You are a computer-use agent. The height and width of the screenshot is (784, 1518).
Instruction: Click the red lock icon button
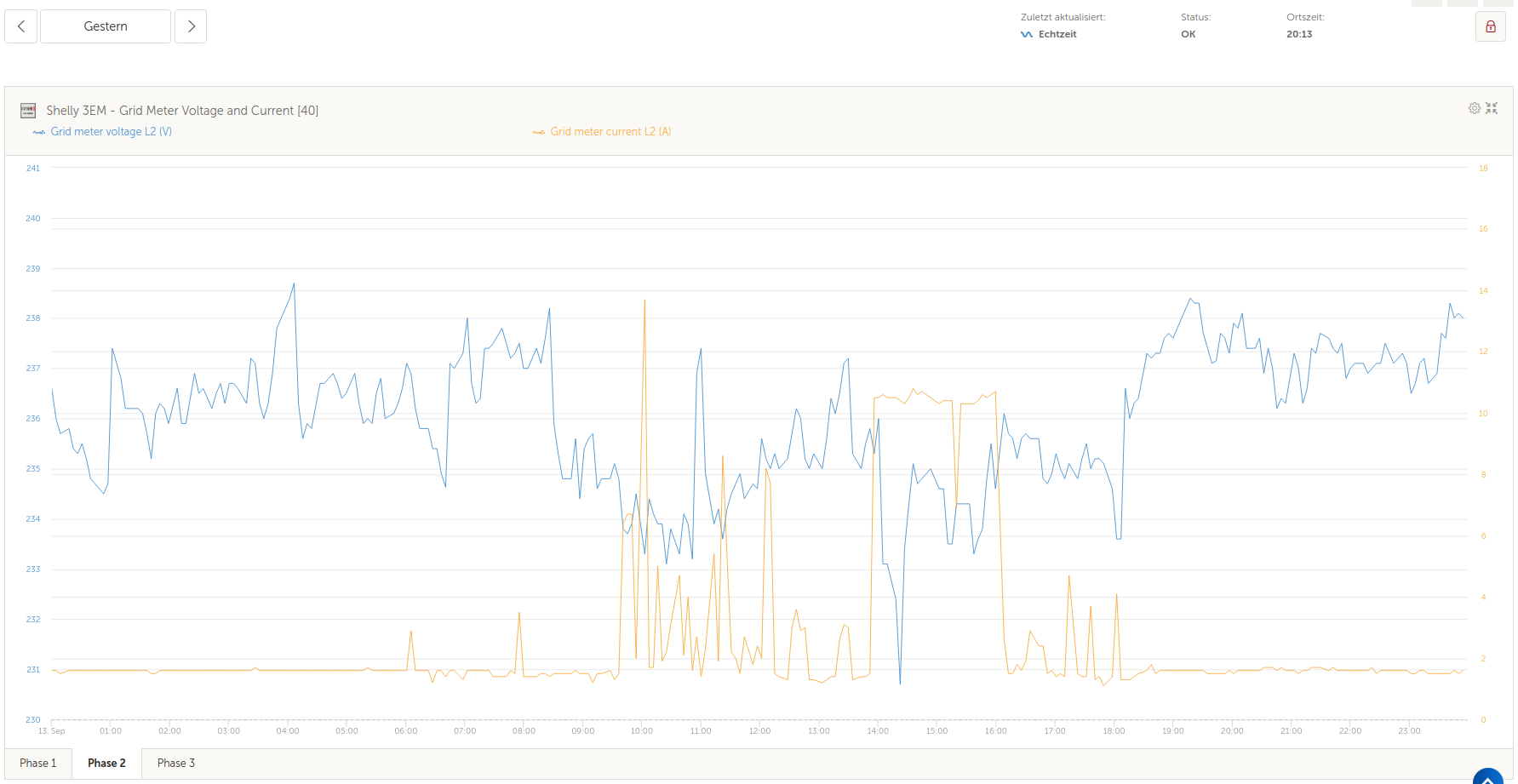click(x=1491, y=26)
